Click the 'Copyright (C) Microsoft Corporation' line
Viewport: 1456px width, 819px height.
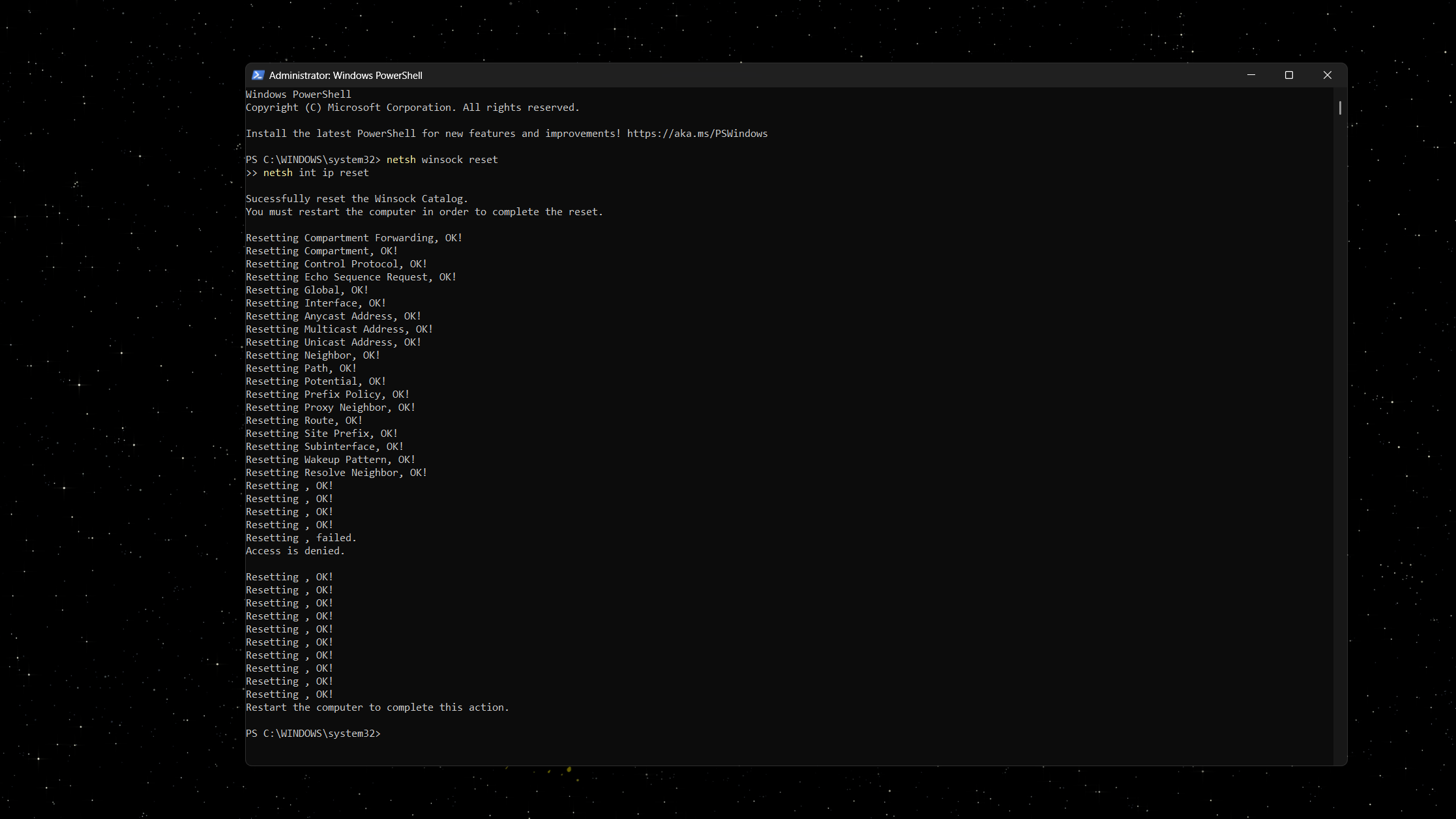point(413,108)
